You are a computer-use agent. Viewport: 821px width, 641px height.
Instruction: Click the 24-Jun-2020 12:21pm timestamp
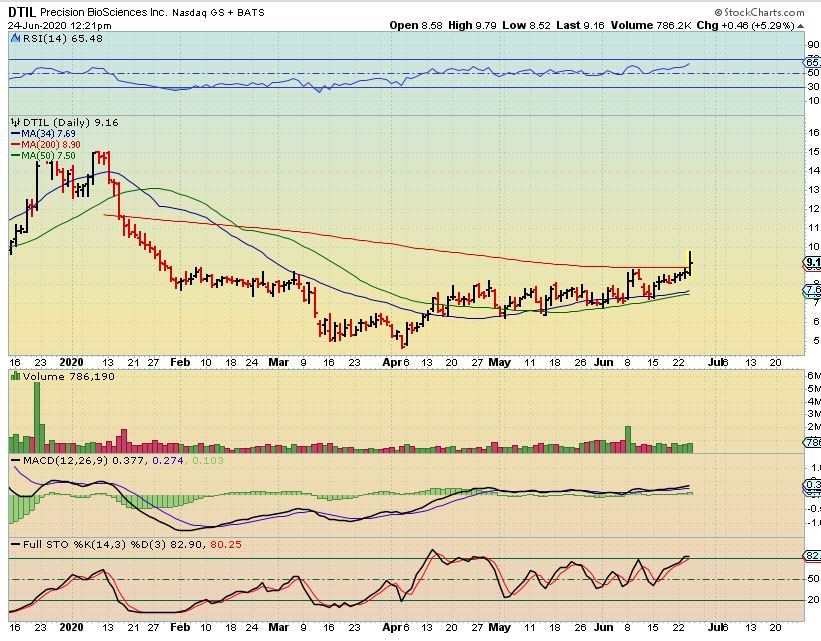pos(59,26)
